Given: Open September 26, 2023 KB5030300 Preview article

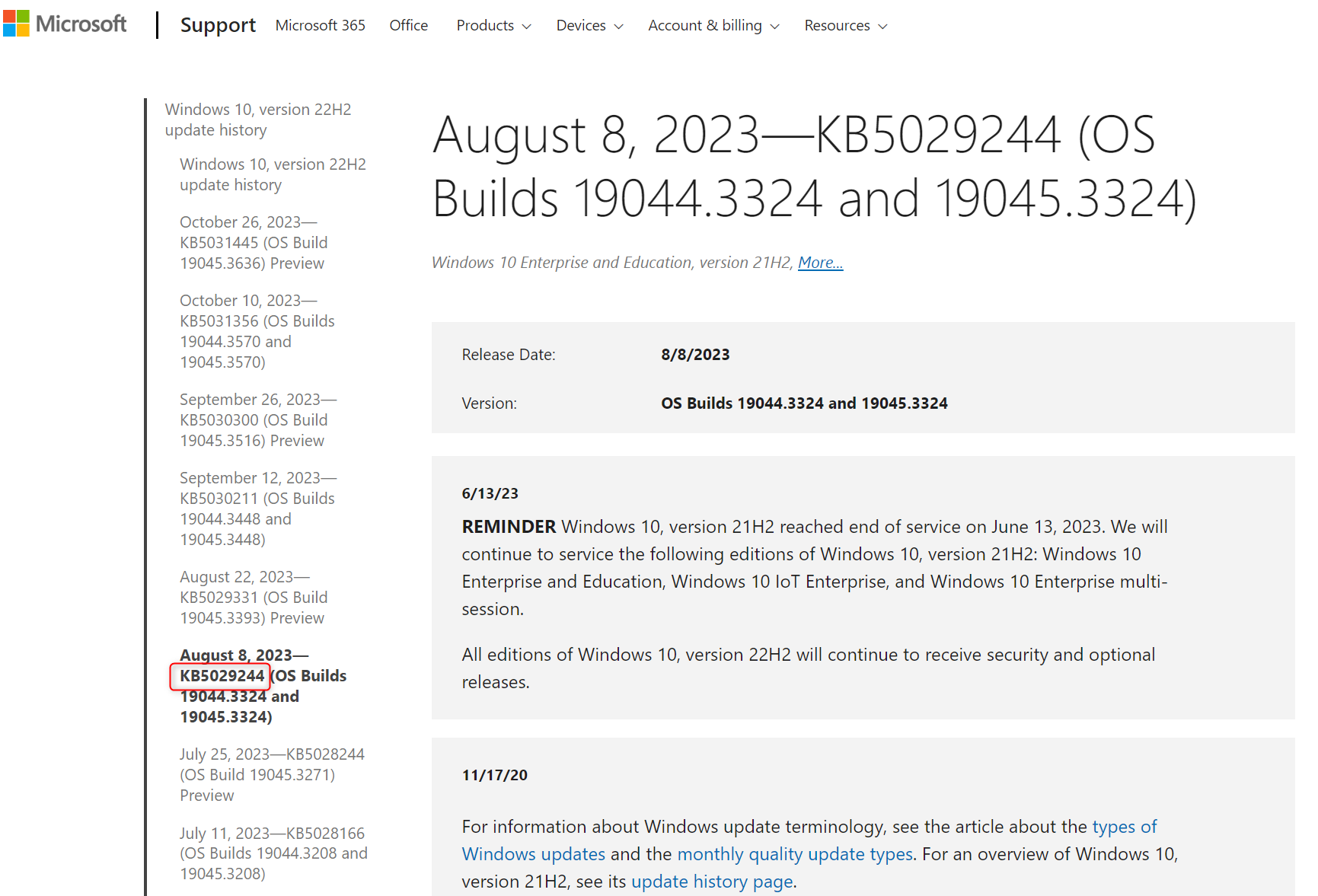Looking at the screenshot, I should pos(258,419).
